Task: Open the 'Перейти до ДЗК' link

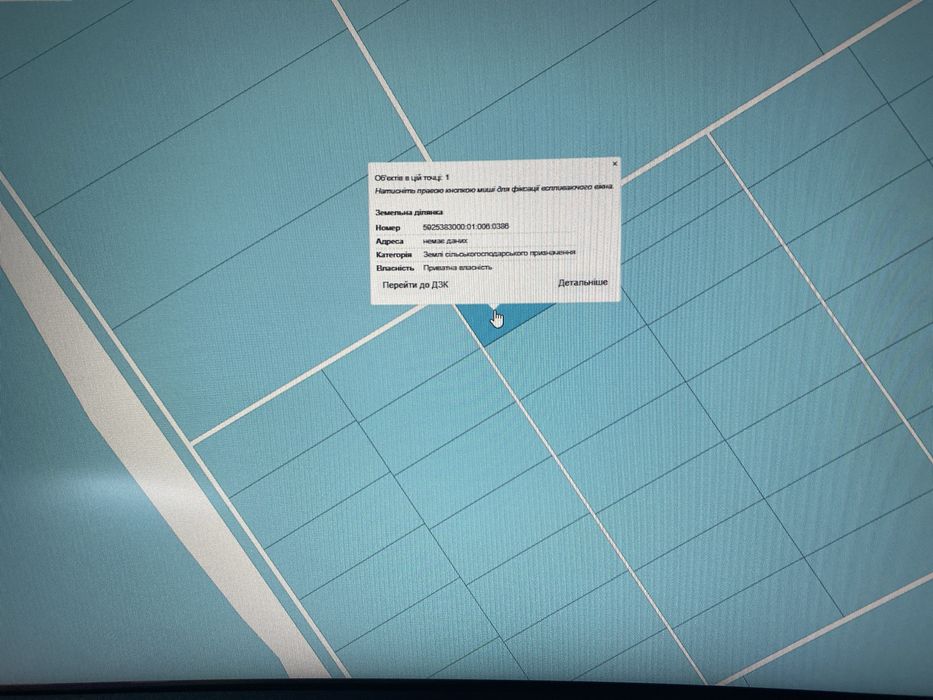Action: [415, 285]
